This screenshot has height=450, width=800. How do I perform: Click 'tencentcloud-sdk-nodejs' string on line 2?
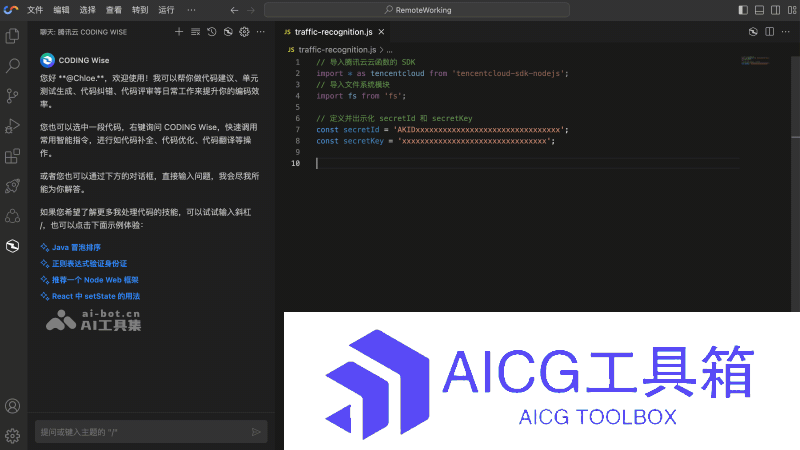coord(508,73)
